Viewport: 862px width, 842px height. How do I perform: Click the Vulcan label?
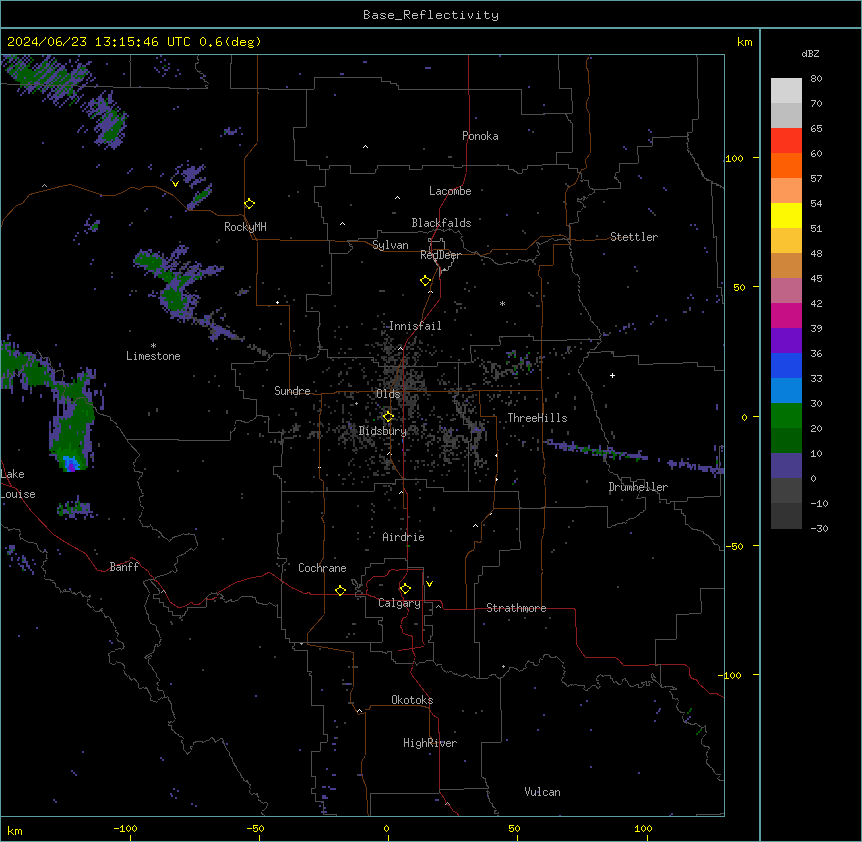pyautogui.click(x=542, y=792)
